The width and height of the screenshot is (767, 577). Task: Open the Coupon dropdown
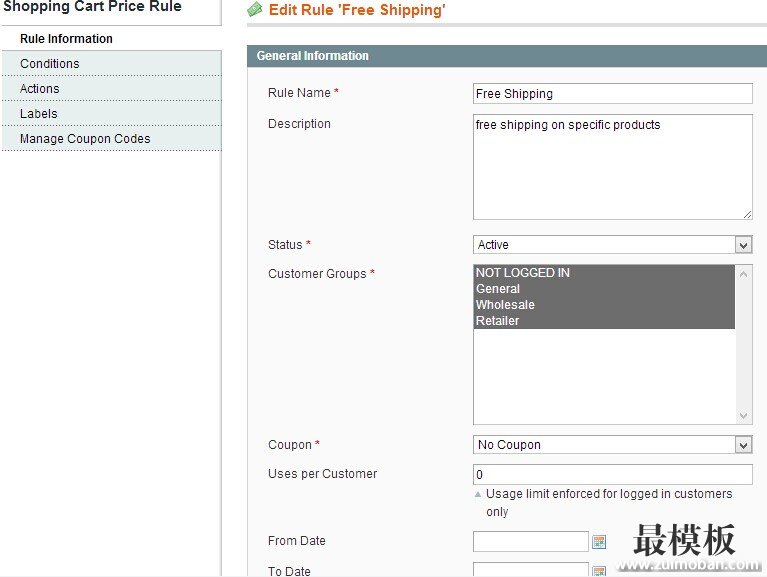pyautogui.click(x=612, y=445)
